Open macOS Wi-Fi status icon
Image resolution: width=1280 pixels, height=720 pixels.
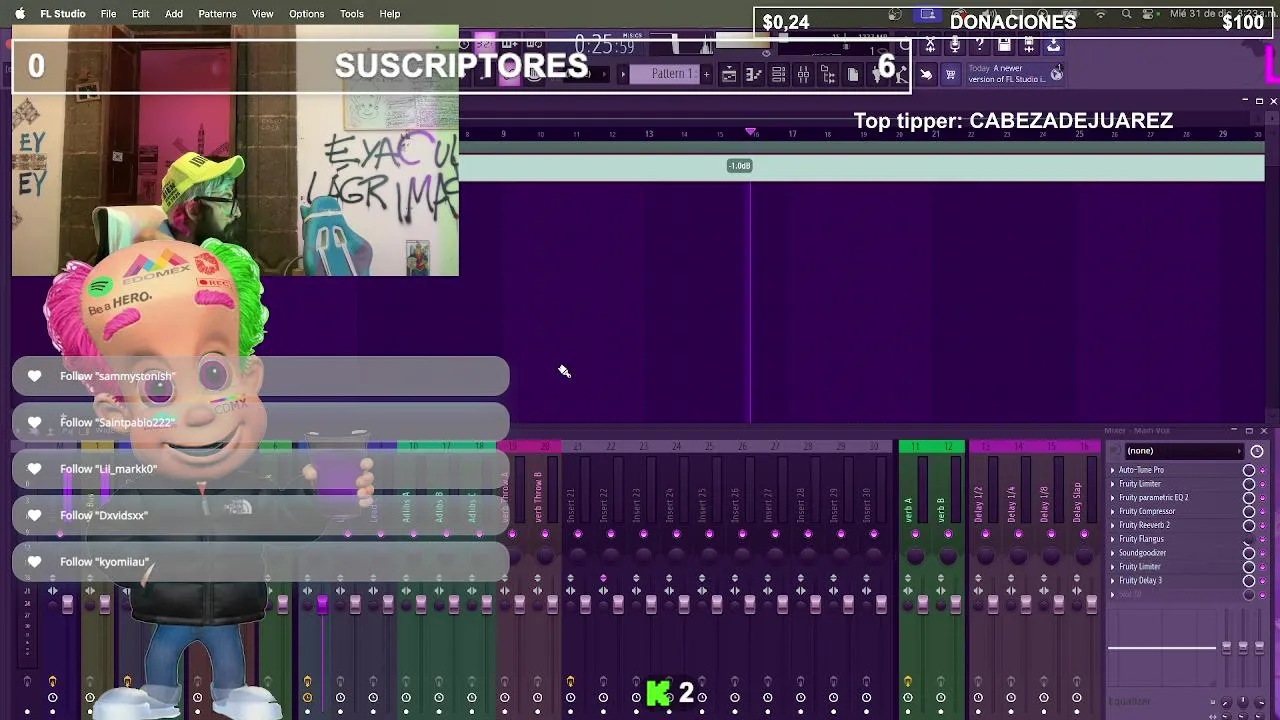coord(1101,14)
